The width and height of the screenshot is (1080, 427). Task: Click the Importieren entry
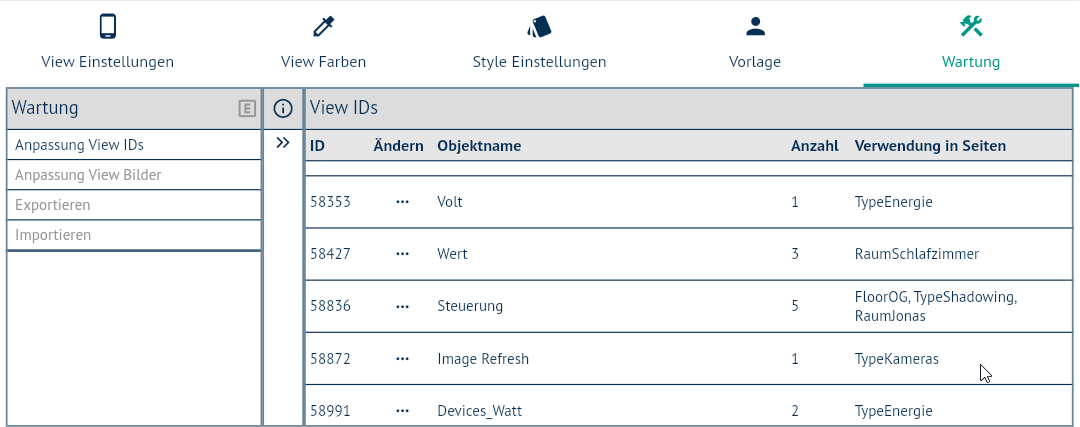click(53, 235)
